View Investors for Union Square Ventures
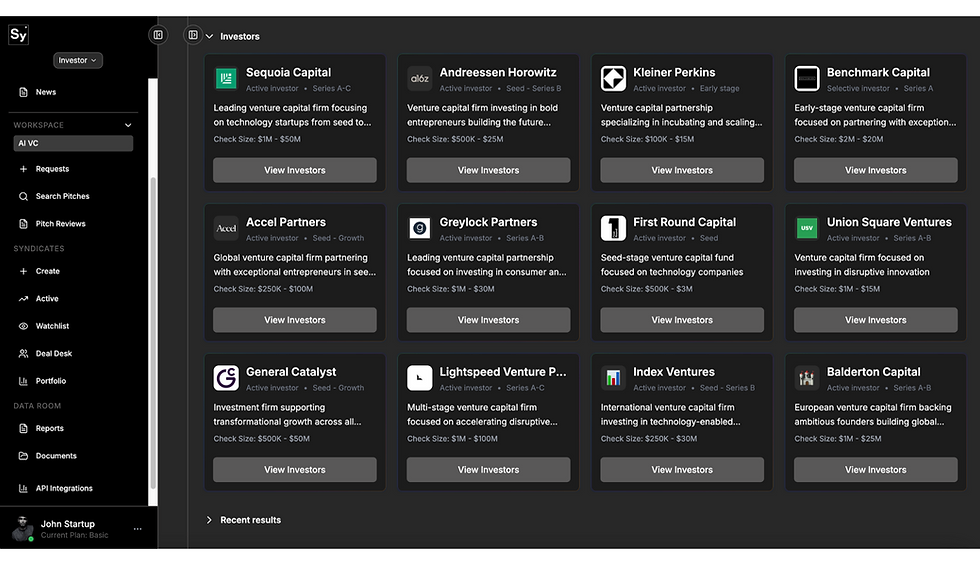Viewport: 980px width, 565px height. click(876, 320)
